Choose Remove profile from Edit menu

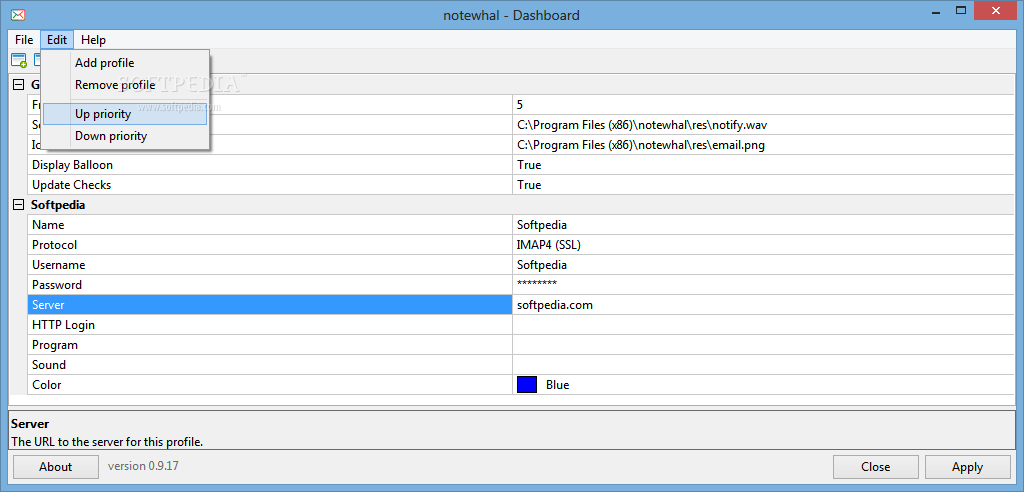point(125,85)
